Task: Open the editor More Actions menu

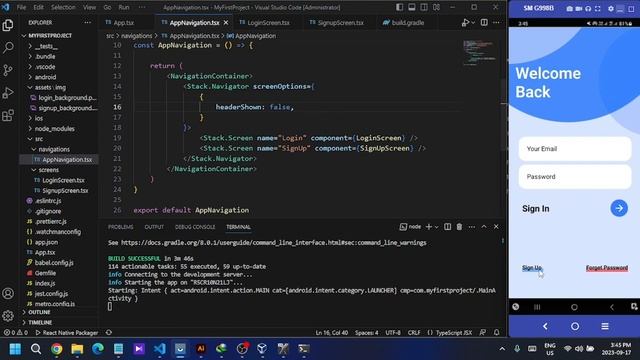Action: (x=496, y=23)
